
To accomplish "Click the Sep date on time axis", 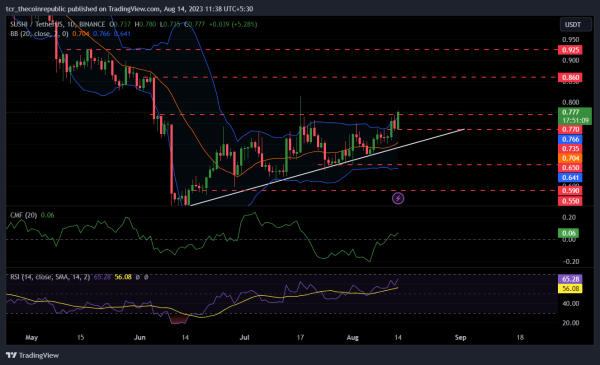I will click(x=460, y=337).
